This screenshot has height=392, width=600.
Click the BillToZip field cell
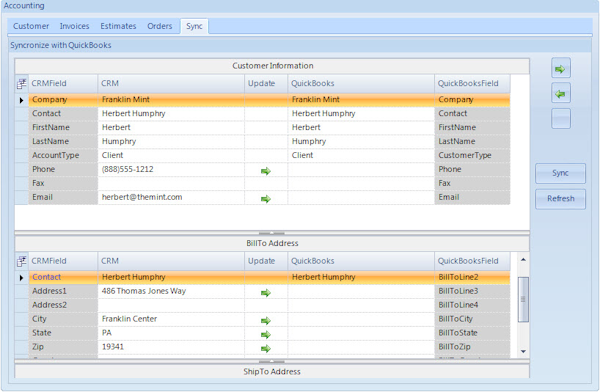coord(472,347)
